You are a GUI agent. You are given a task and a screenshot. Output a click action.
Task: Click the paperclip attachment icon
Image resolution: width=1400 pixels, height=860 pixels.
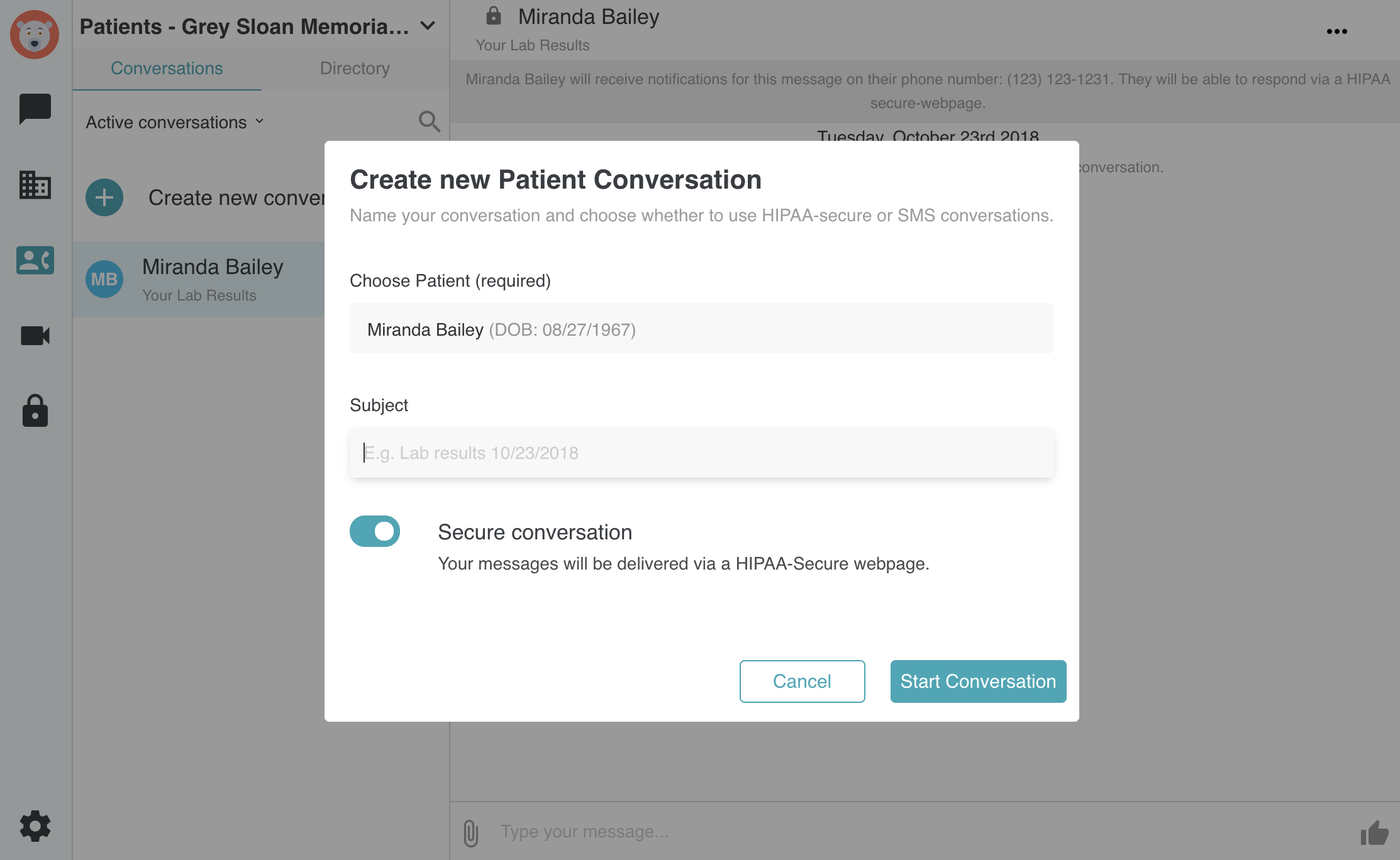click(471, 833)
